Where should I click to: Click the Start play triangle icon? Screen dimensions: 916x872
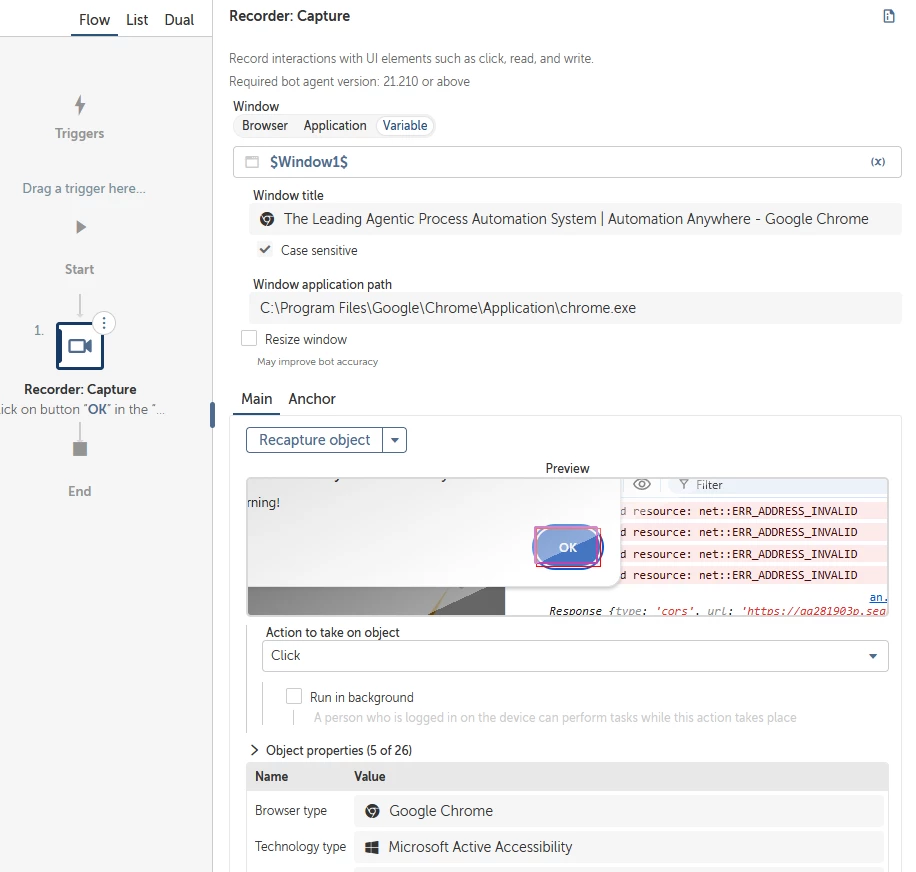tap(81, 227)
